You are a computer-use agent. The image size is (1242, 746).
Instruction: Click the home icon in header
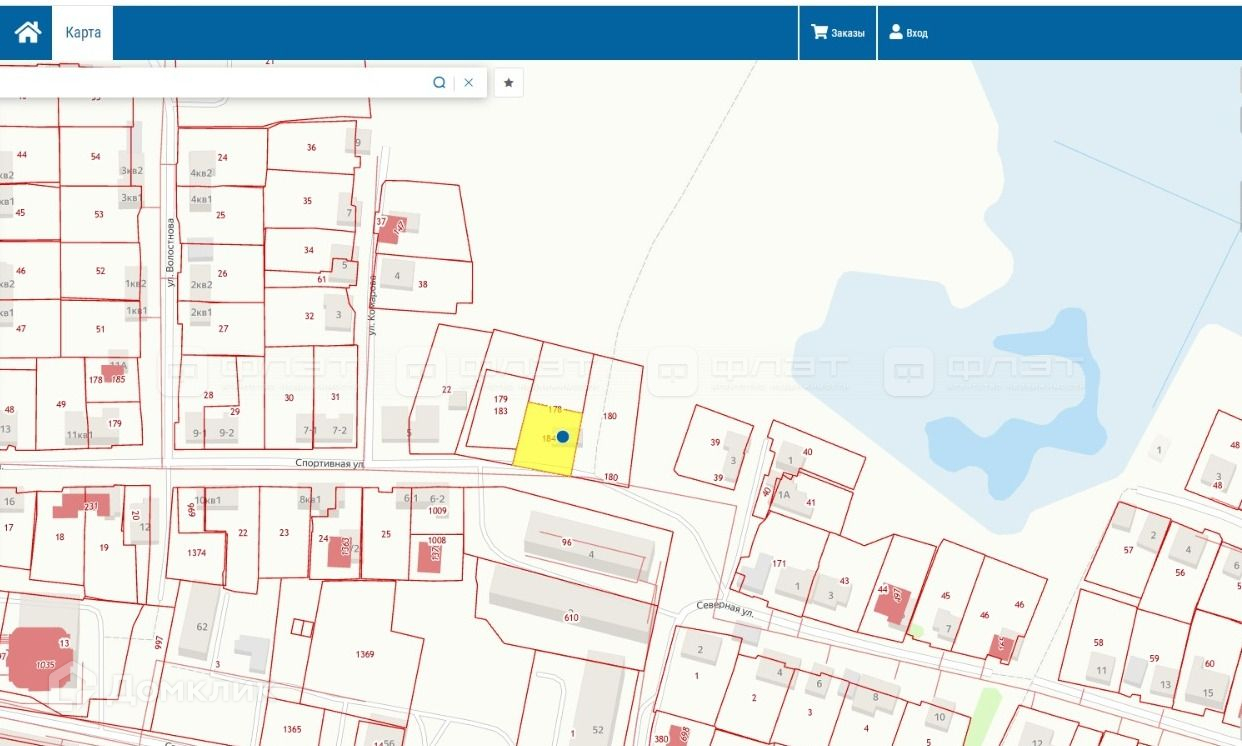point(27,32)
